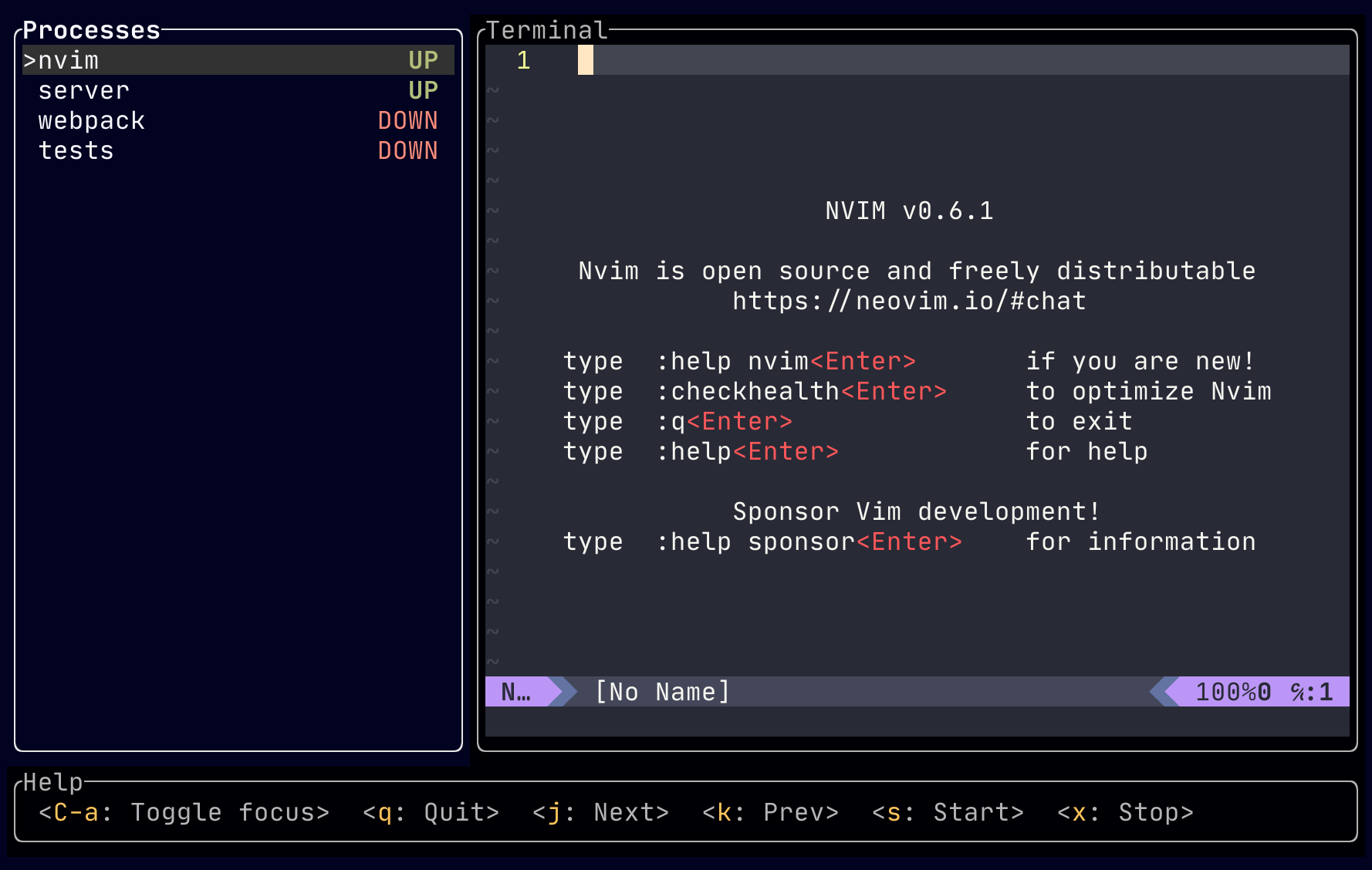This screenshot has height=870, width=1372.
Task: Click the N… mode indicator in statusline
Action: pos(516,692)
